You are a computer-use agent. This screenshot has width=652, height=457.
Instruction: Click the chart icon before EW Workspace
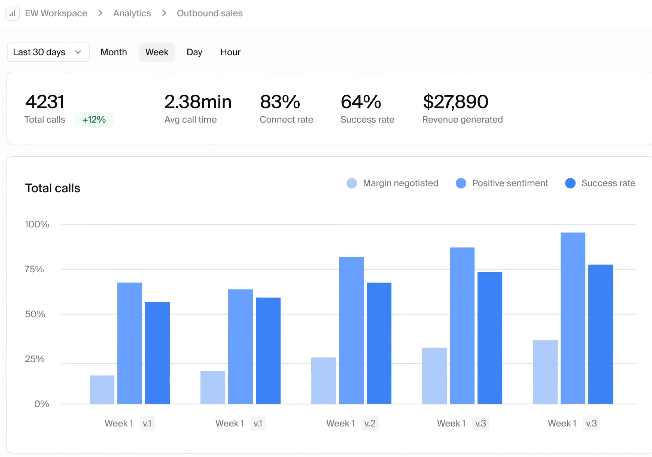point(13,14)
